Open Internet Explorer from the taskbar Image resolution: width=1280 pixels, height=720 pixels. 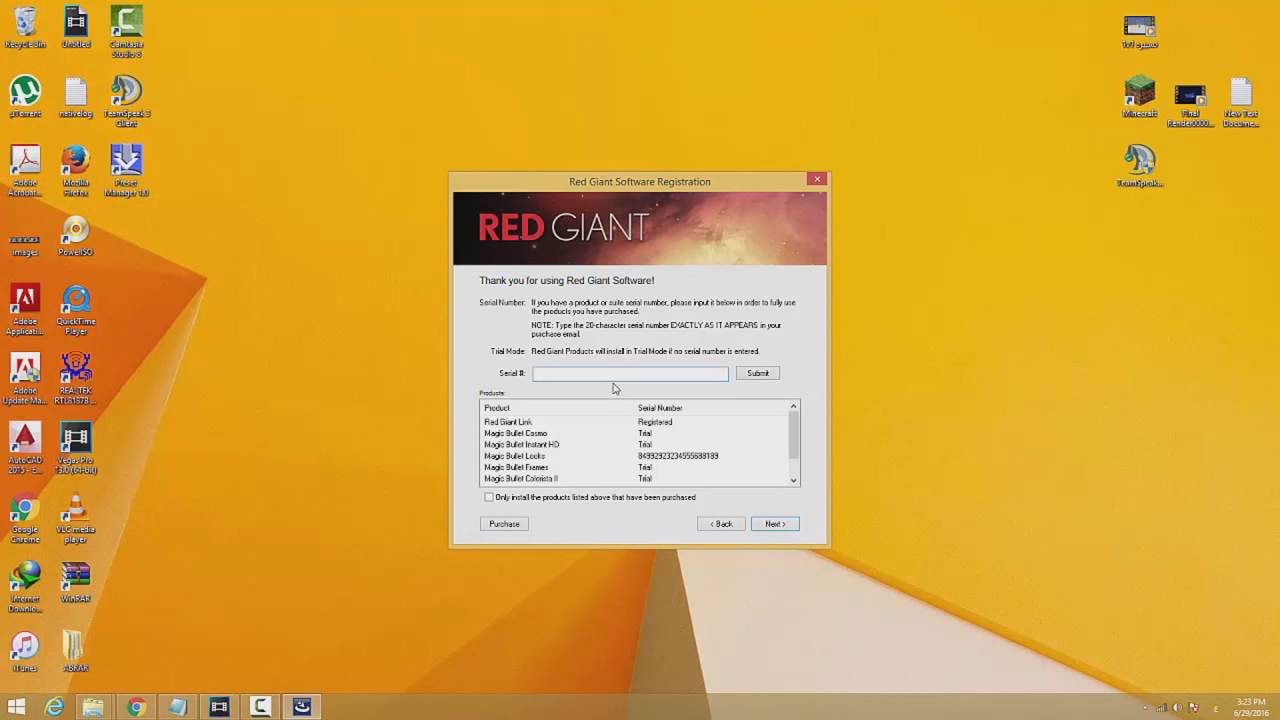point(54,707)
